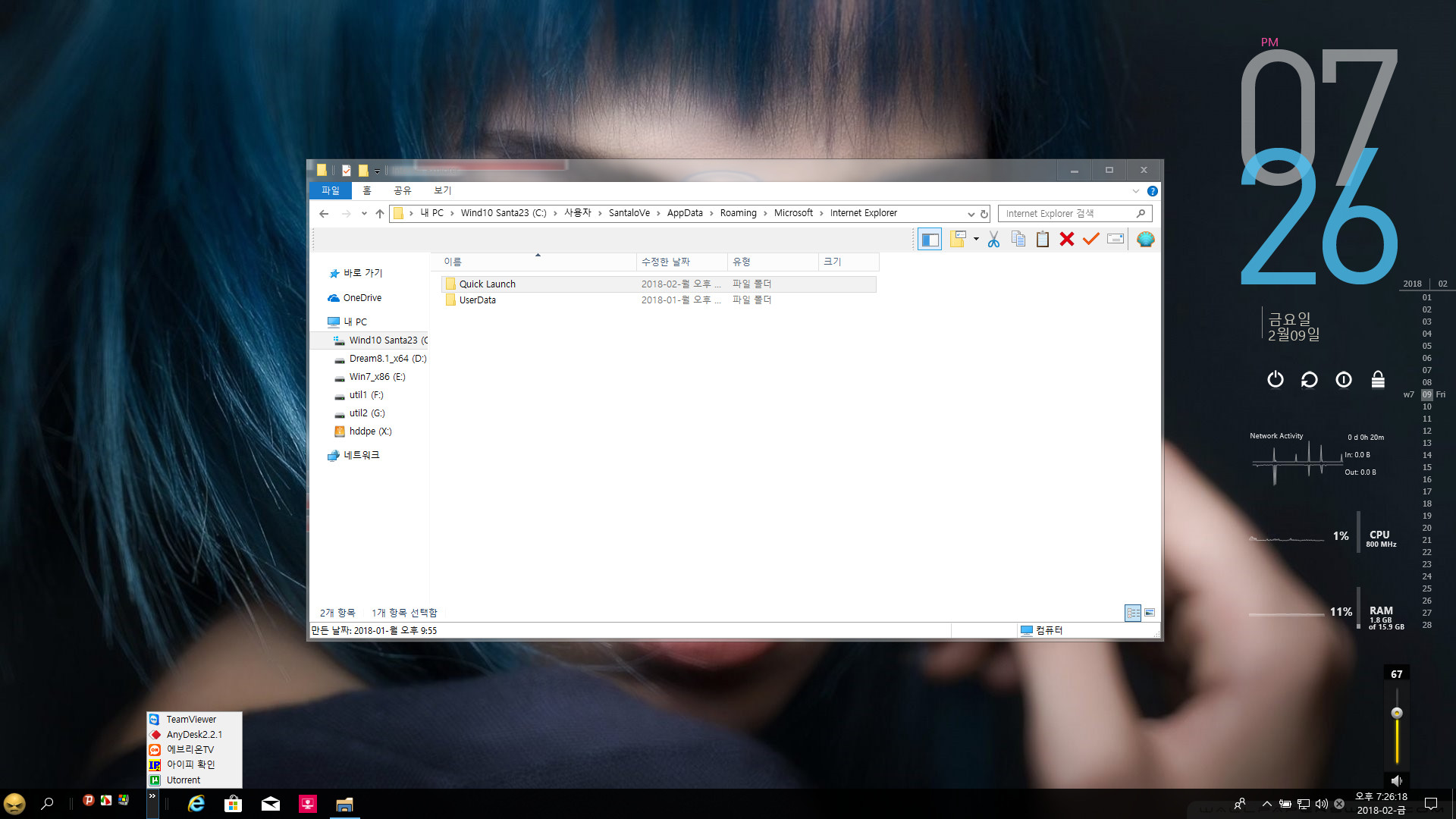Open the 보기 ribbon tab
The height and width of the screenshot is (819, 1456).
tap(442, 190)
